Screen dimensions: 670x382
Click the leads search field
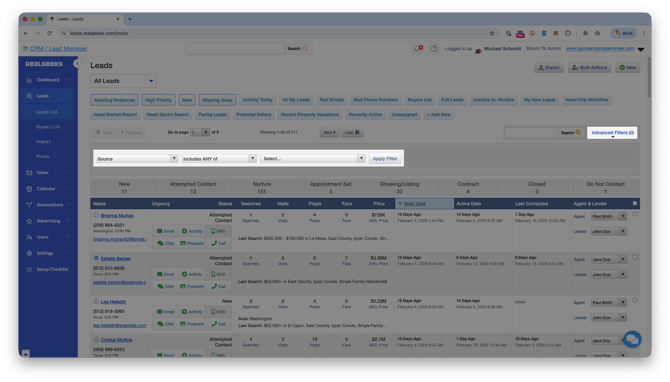(531, 133)
